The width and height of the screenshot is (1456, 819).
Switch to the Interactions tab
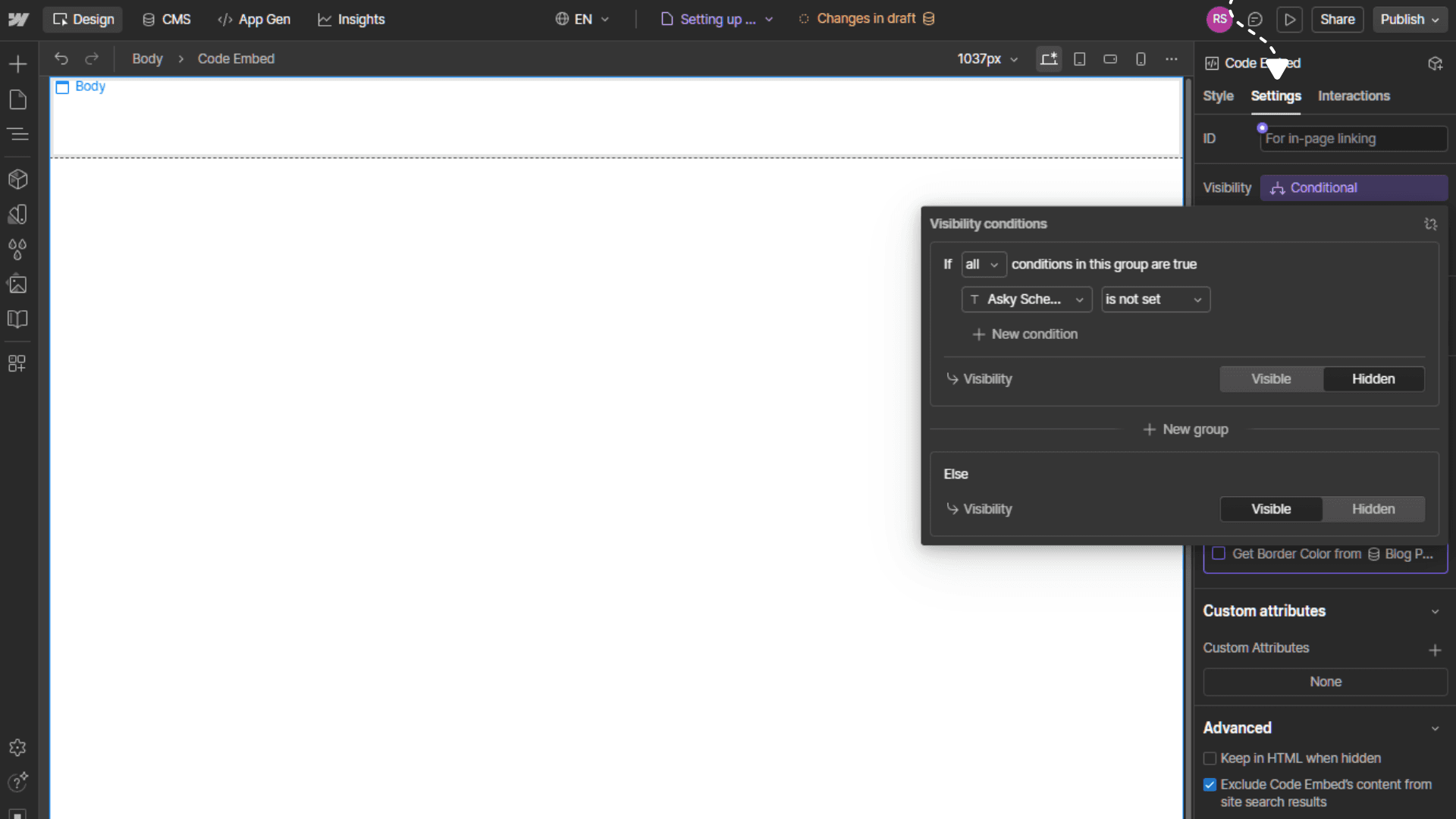(x=1354, y=96)
